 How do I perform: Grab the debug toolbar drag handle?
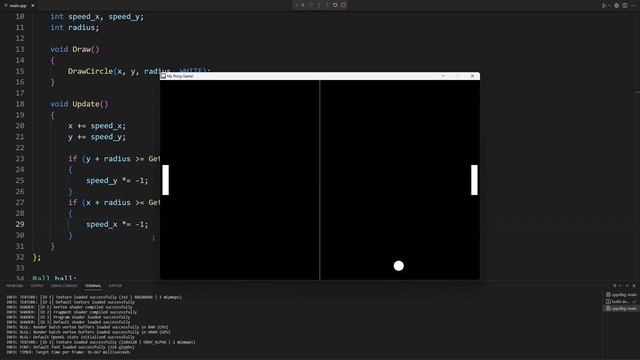pyautogui.click(x=297, y=5)
